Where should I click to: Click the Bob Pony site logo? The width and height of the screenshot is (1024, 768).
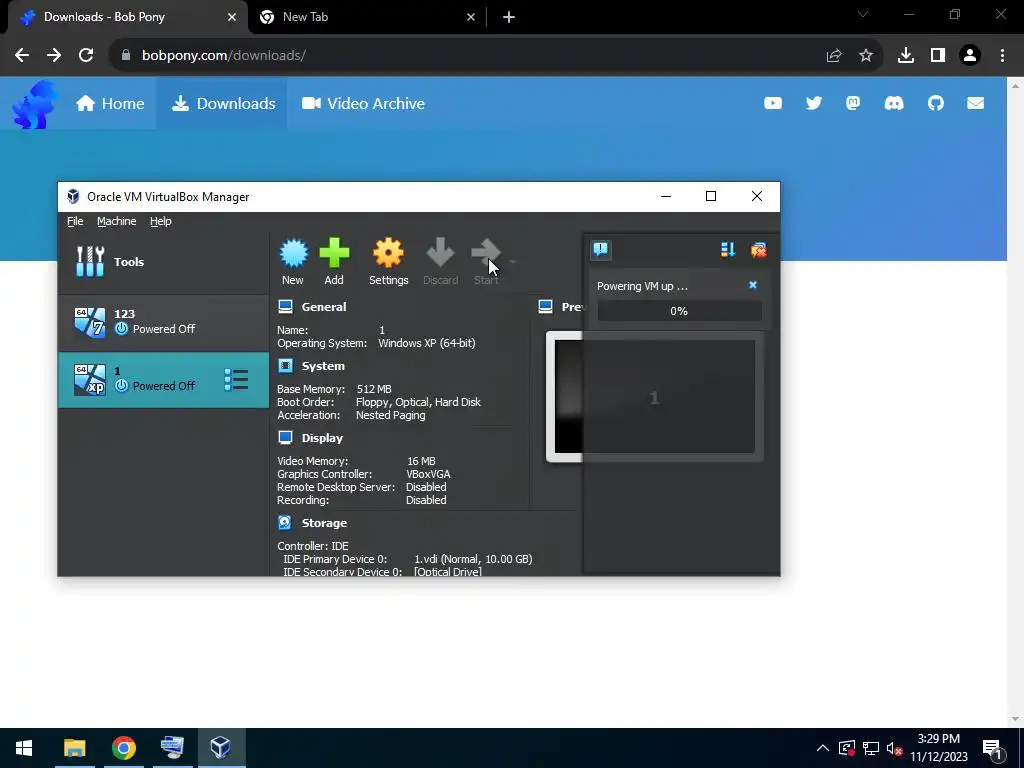(x=34, y=104)
